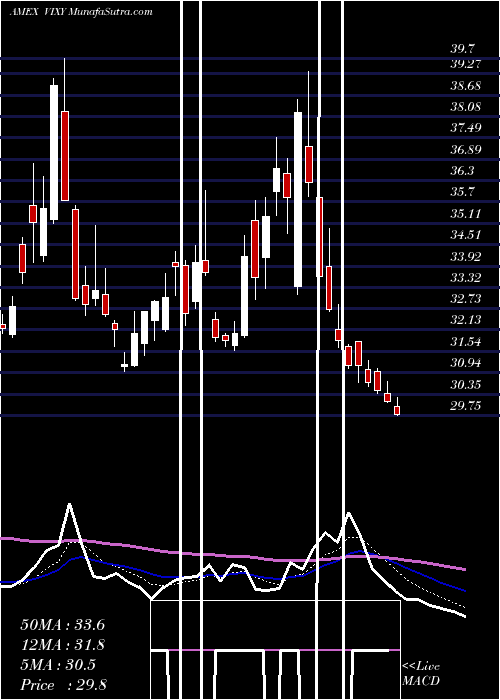
Task: Click the 5MA : 30.5 readout
Action: (58, 665)
